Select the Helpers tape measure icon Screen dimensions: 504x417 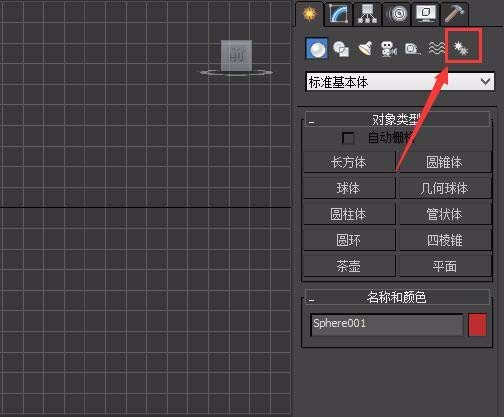tap(413, 49)
